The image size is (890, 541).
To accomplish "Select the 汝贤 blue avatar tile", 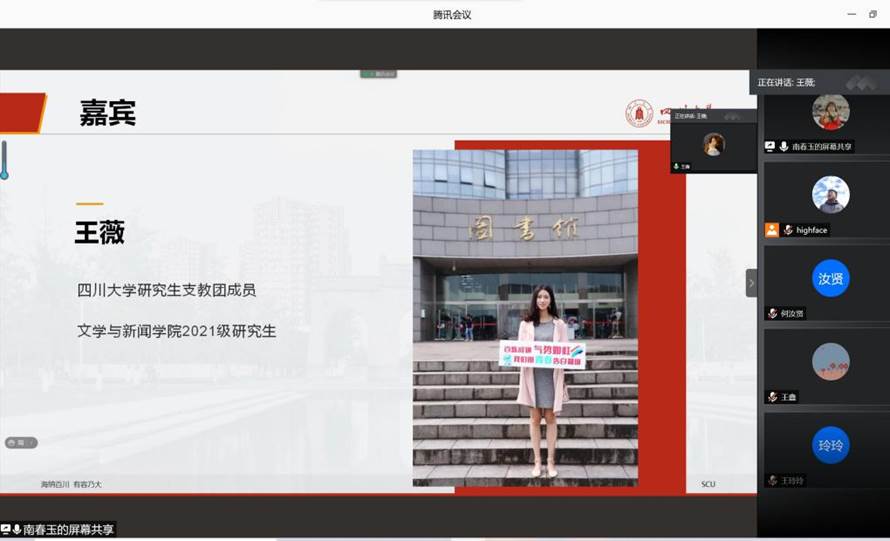I will 830,278.
